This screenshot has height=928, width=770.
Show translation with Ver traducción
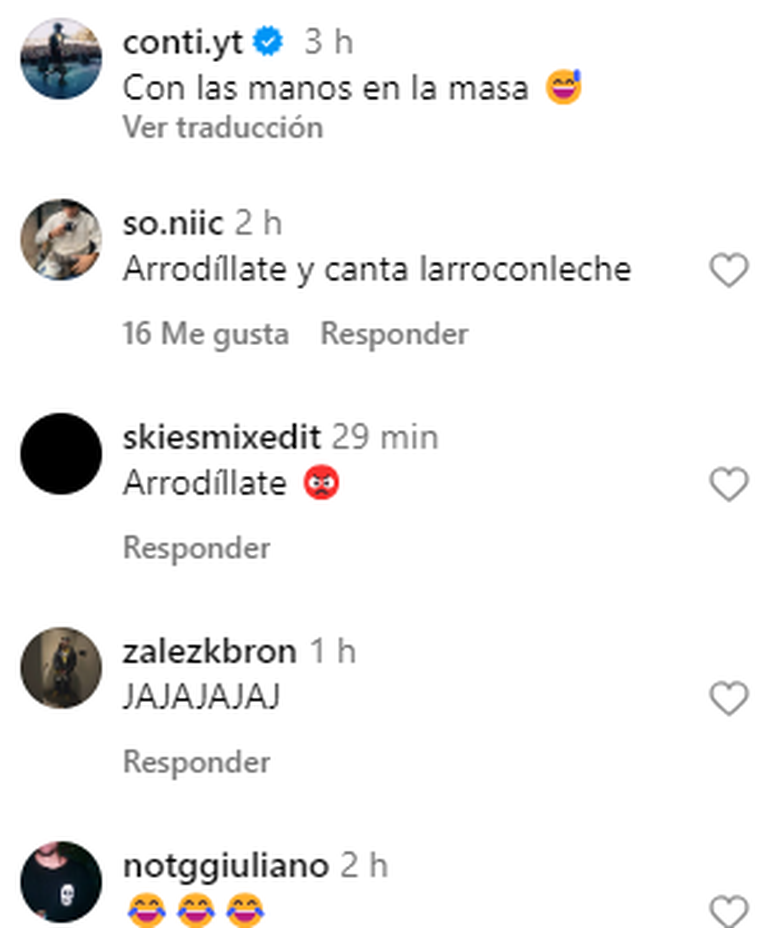pyautogui.click(x=223, y=127)
